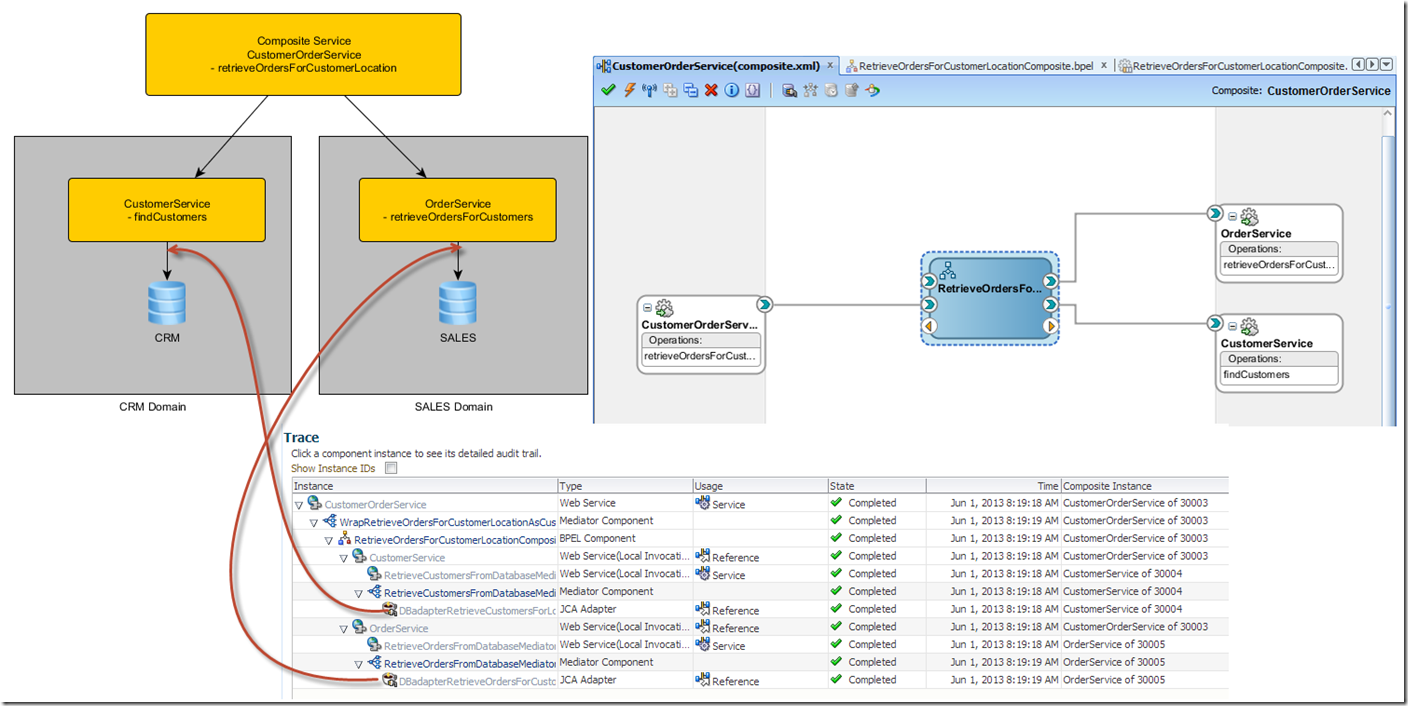Collapse the OrderService row in Trace tree
Screen dimensions: 1408x706
pyautogui.click(x=343, y=629)
